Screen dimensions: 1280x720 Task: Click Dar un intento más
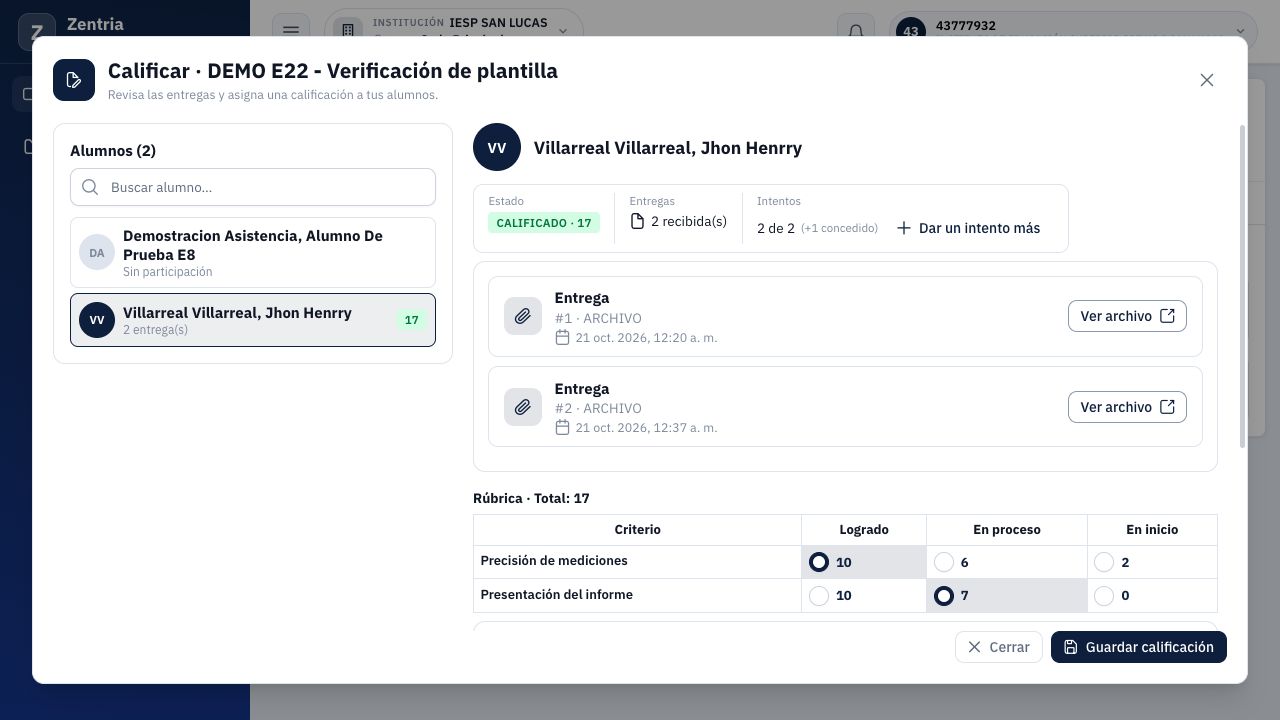(968, 228)
